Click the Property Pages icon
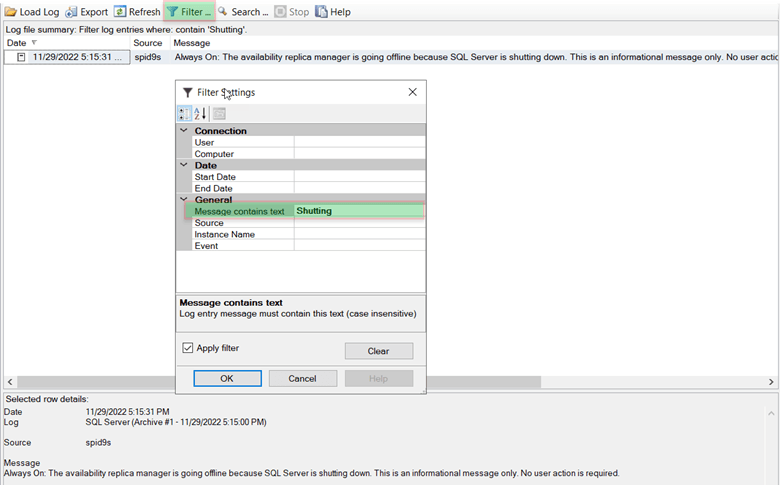 coord(219,113)
